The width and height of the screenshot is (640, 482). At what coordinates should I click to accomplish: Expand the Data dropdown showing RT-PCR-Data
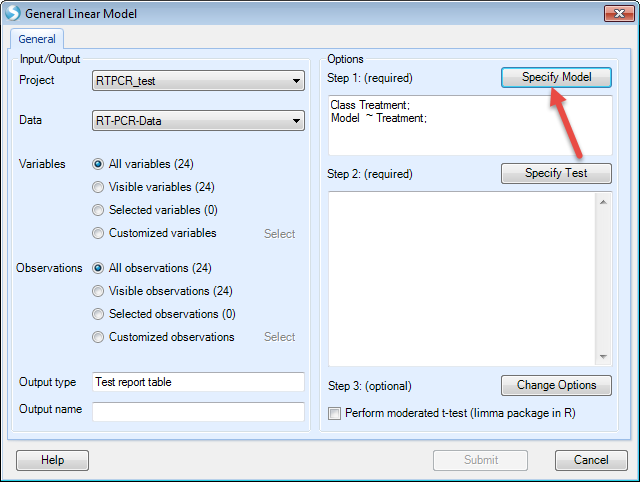click(x=198, y=121)
